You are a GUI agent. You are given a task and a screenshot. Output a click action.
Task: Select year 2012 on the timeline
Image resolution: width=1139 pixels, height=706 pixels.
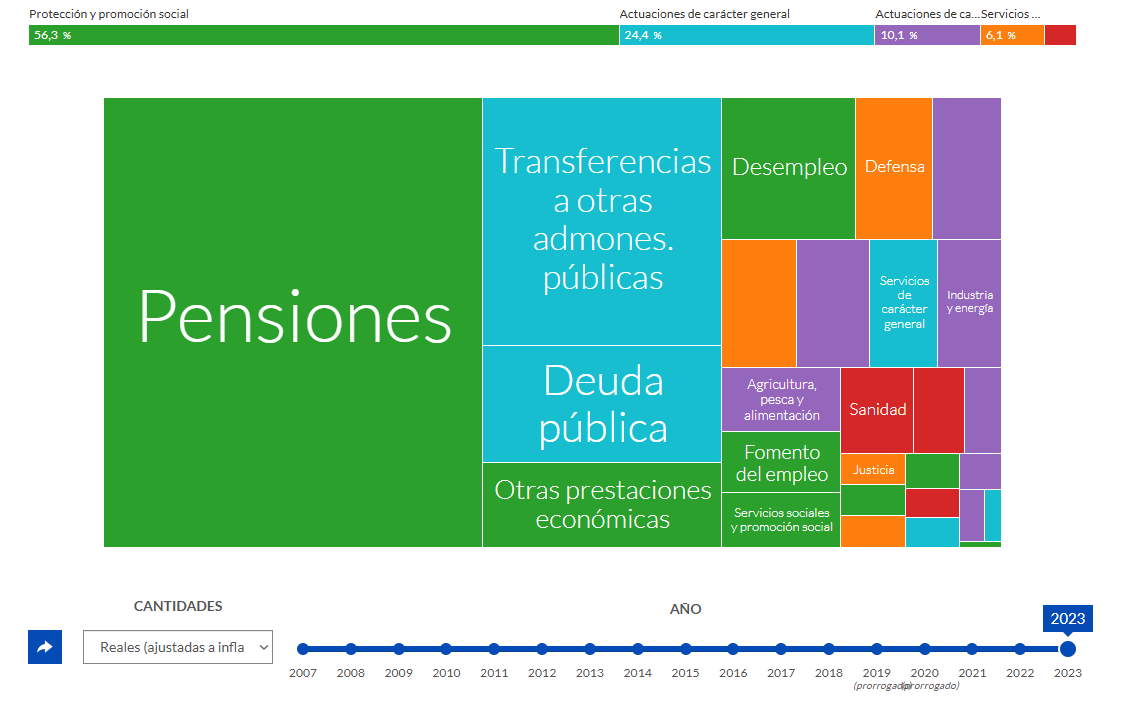click(542, 649)
